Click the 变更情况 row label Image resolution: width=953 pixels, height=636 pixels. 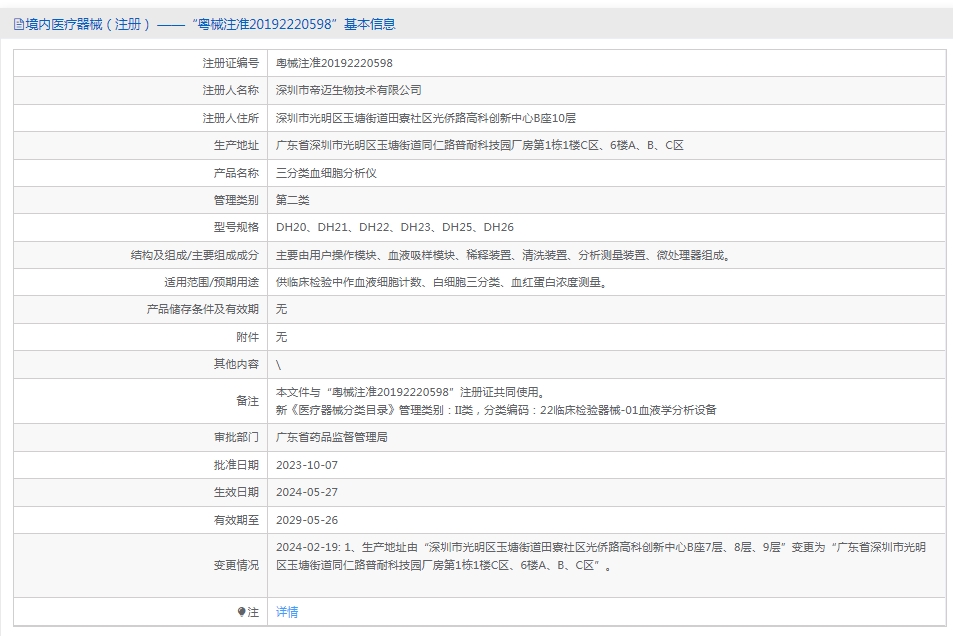coord(236,565)
